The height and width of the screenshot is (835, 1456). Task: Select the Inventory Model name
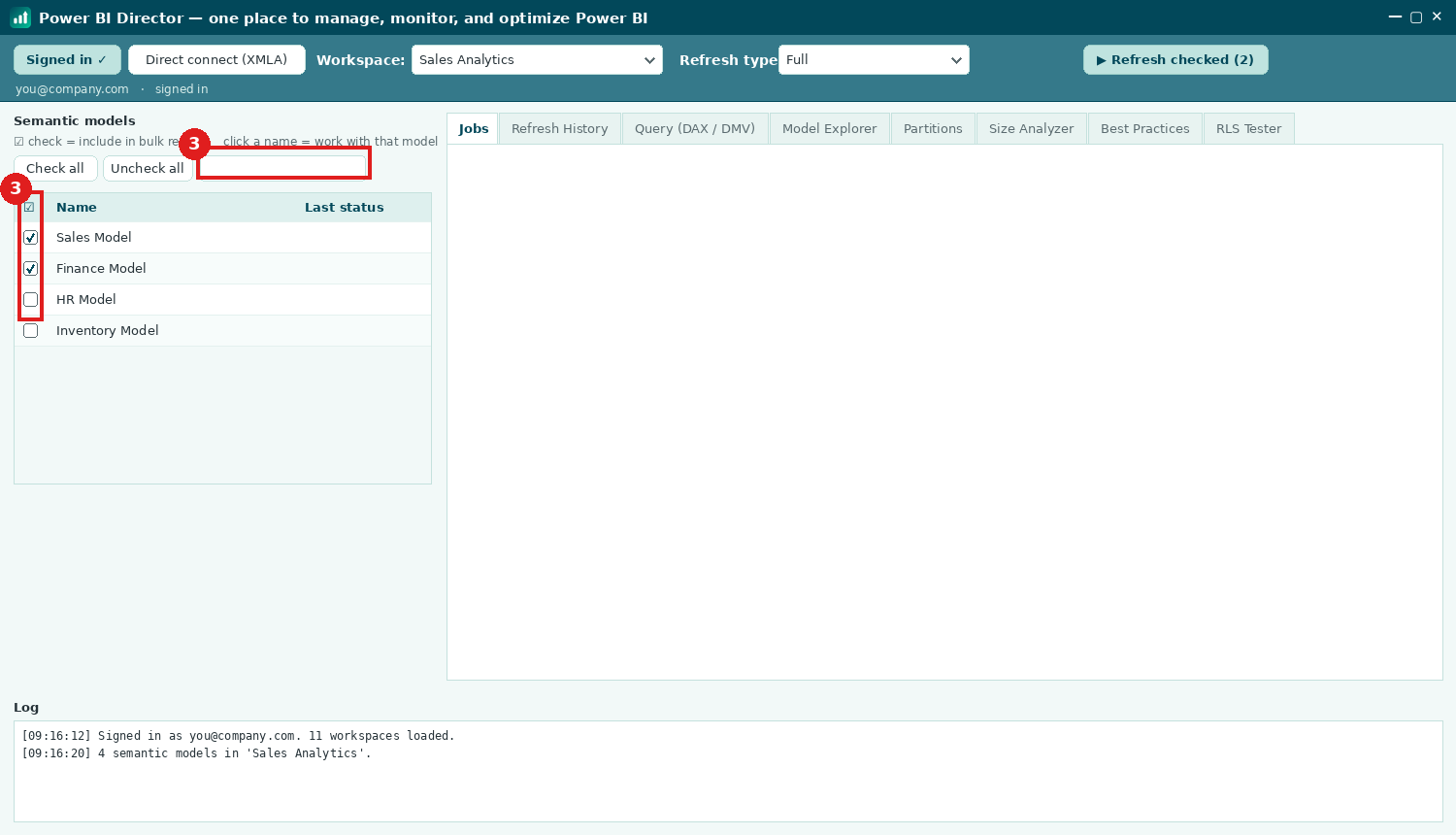click(108, 331)
